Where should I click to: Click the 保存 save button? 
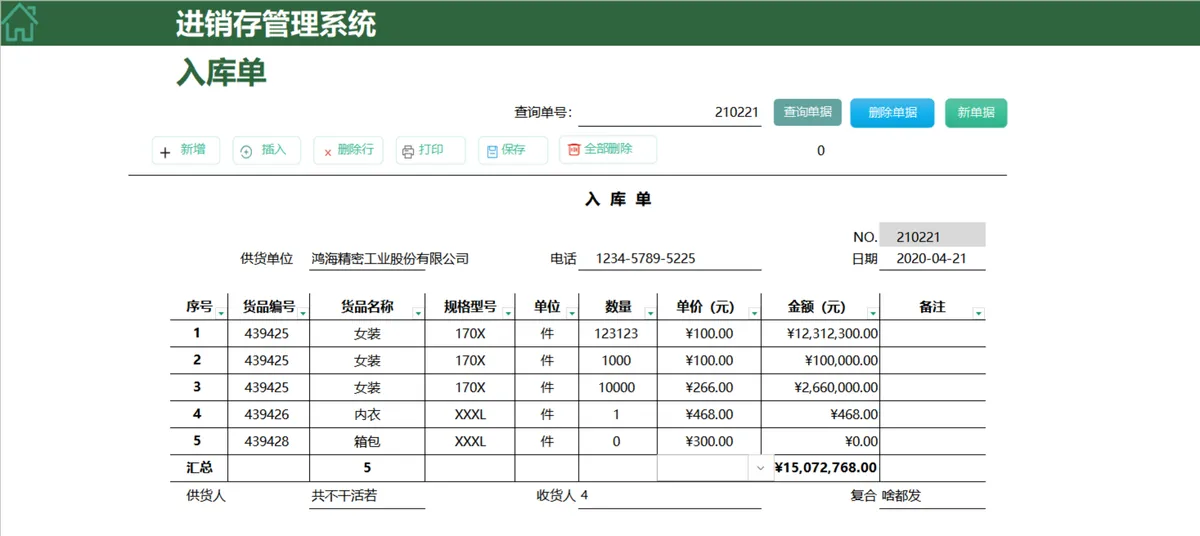pos(512,151)
